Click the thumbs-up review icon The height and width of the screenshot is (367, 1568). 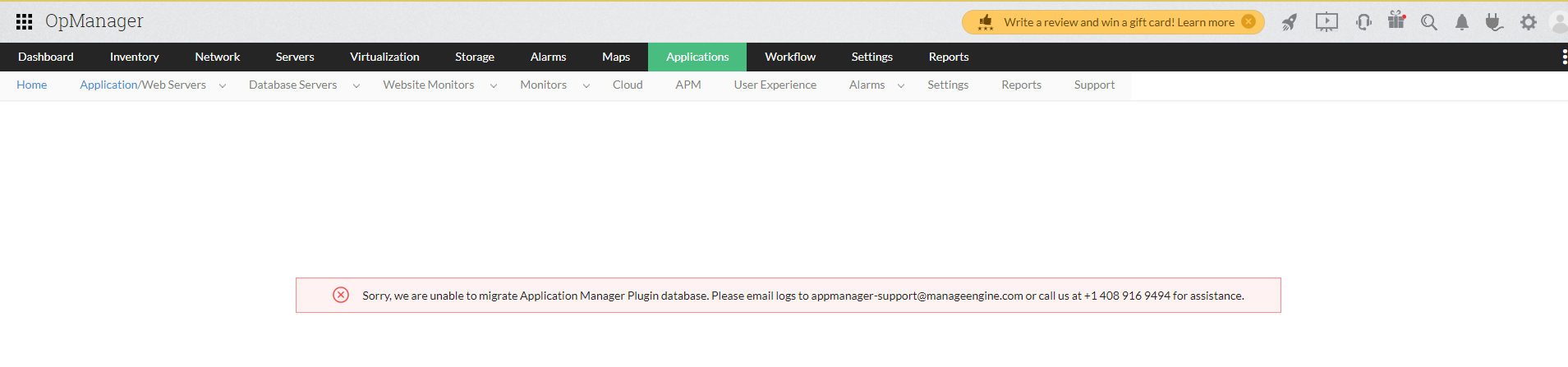(x=986, y=22)
